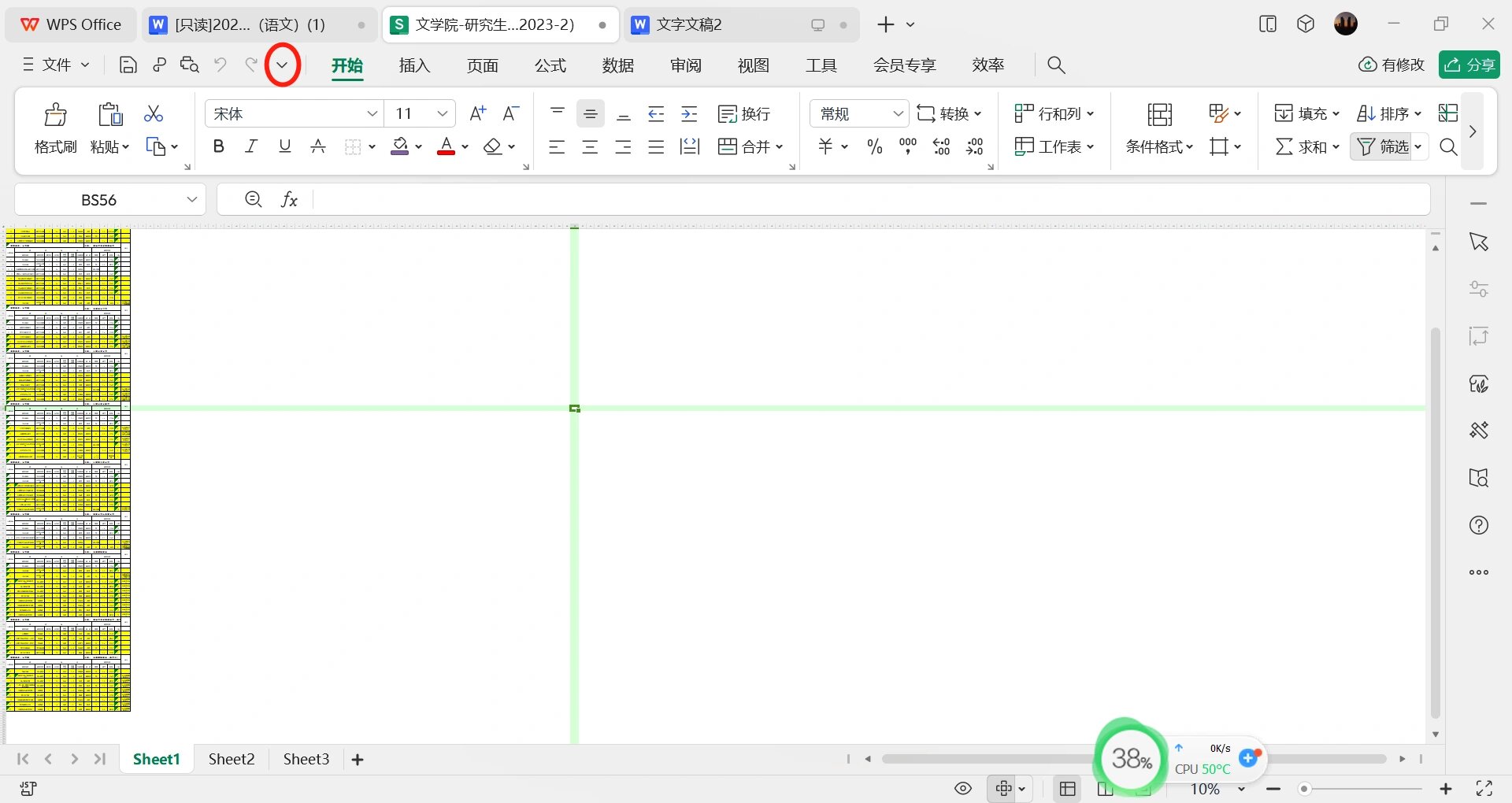
Task: Toggle wrap text (换行)
Action: (743, 114)
